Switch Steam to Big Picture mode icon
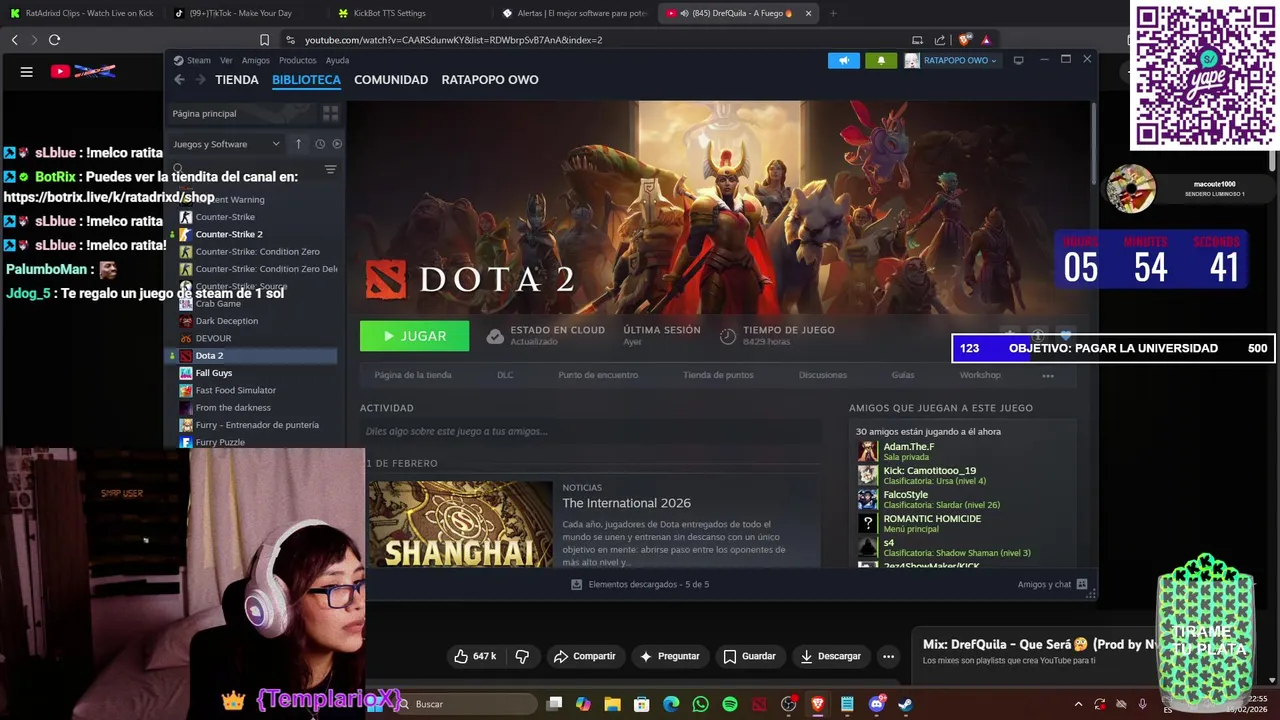This screenshot has width=1280, height=720. coord(1018,60)
